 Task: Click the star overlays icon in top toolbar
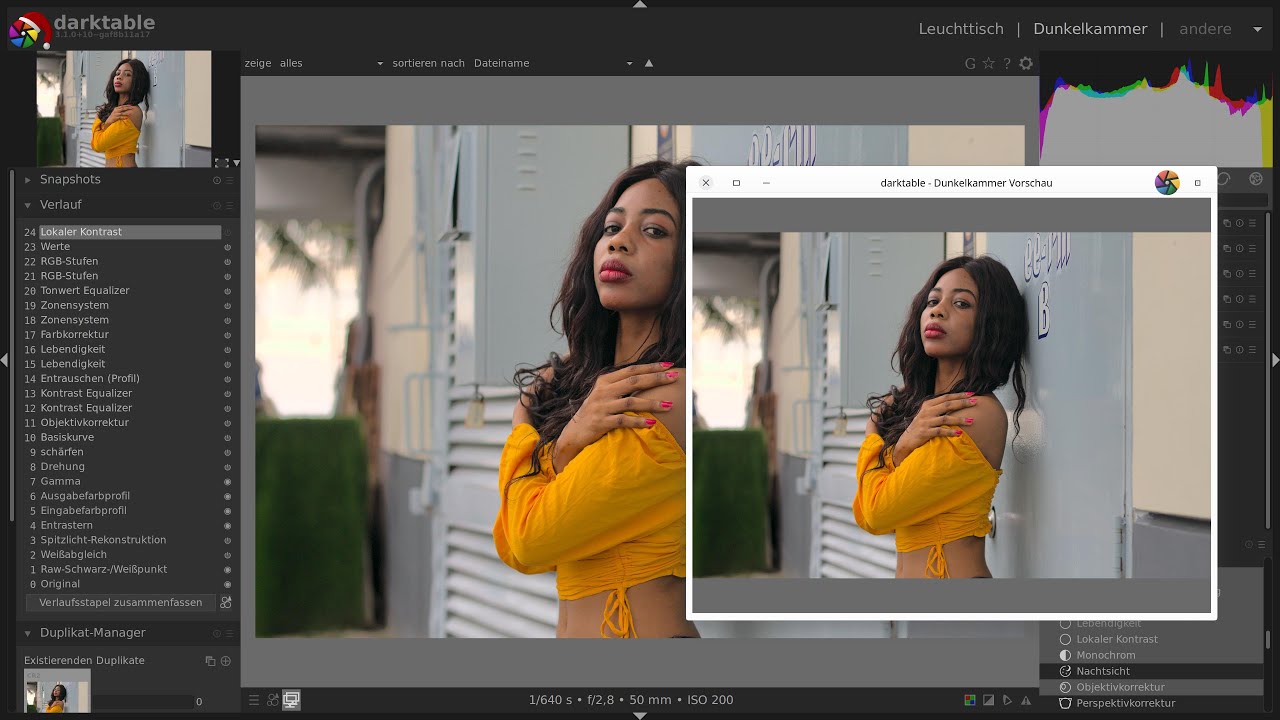pos(989,63)
